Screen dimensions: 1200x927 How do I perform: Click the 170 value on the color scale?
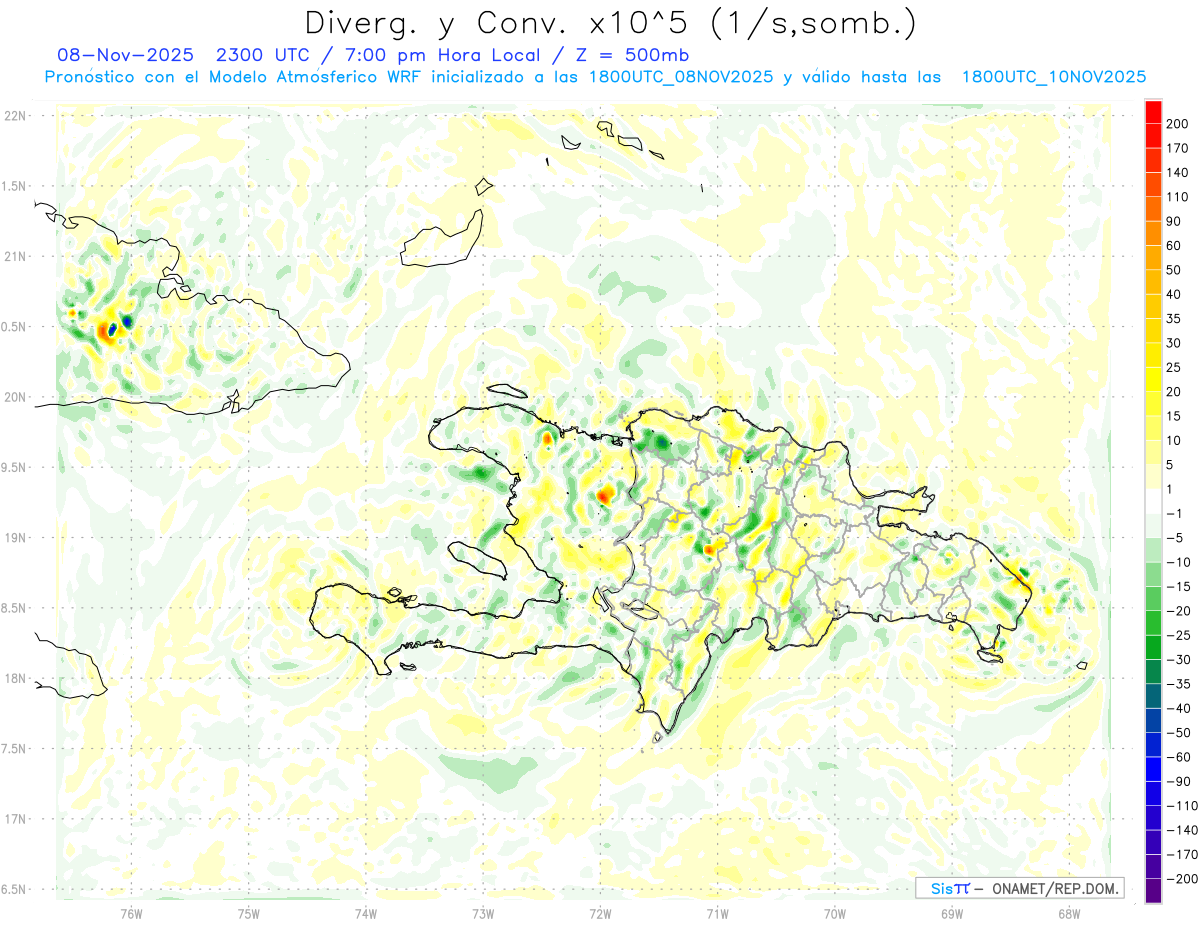pos(1177,148)
